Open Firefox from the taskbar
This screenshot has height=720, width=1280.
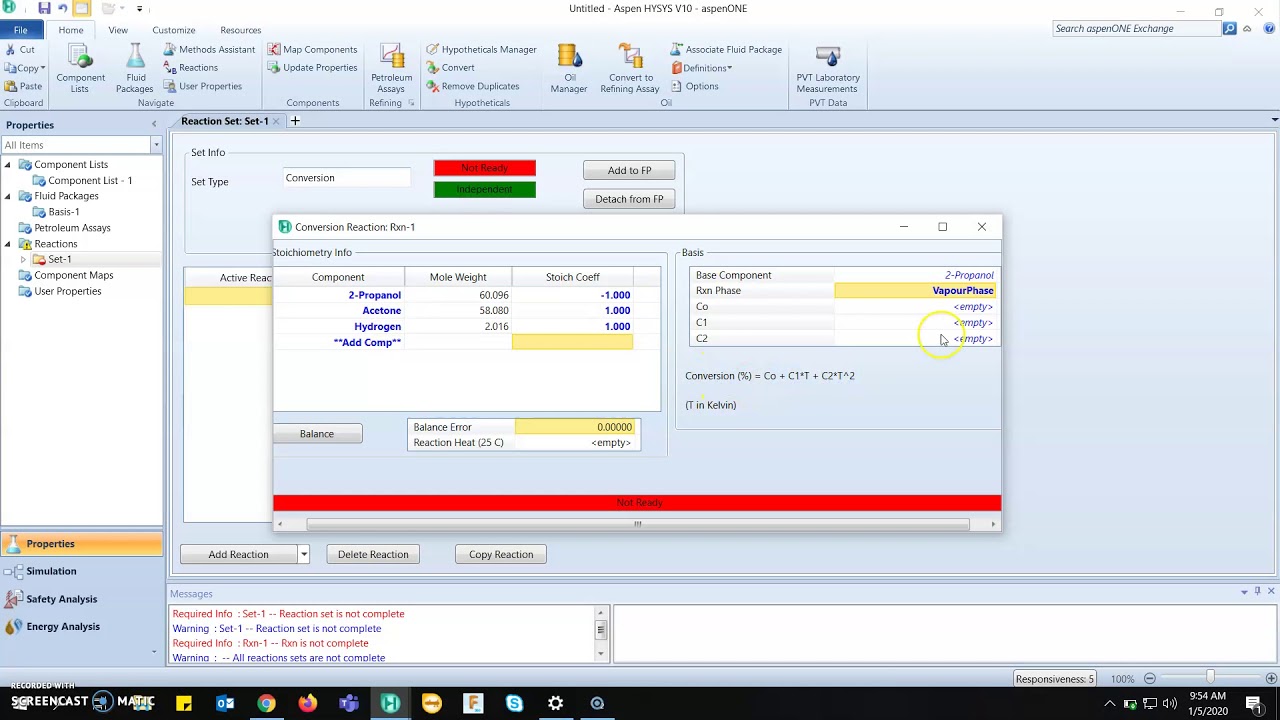point(307,703)
